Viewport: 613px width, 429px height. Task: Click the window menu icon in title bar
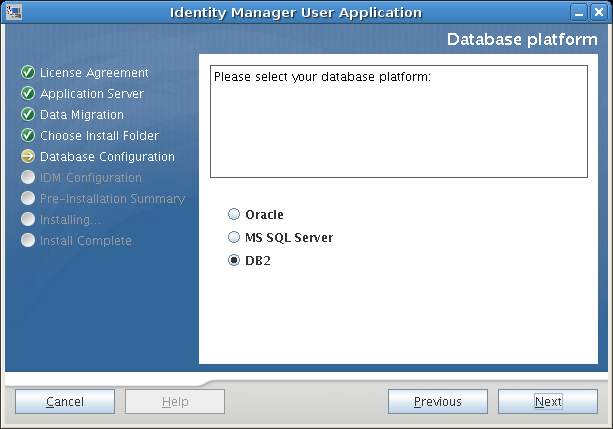point(13,12)
